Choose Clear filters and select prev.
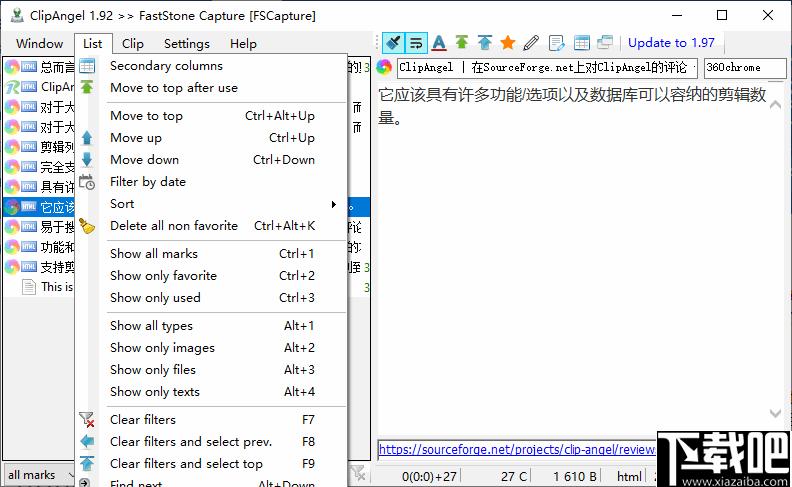Screen dimensions: 792x487 click(211, 442)
